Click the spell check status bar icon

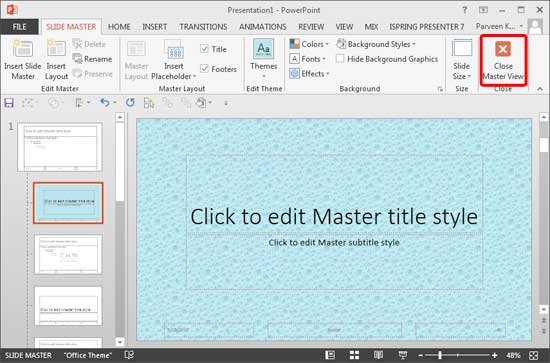pos(129,355)
